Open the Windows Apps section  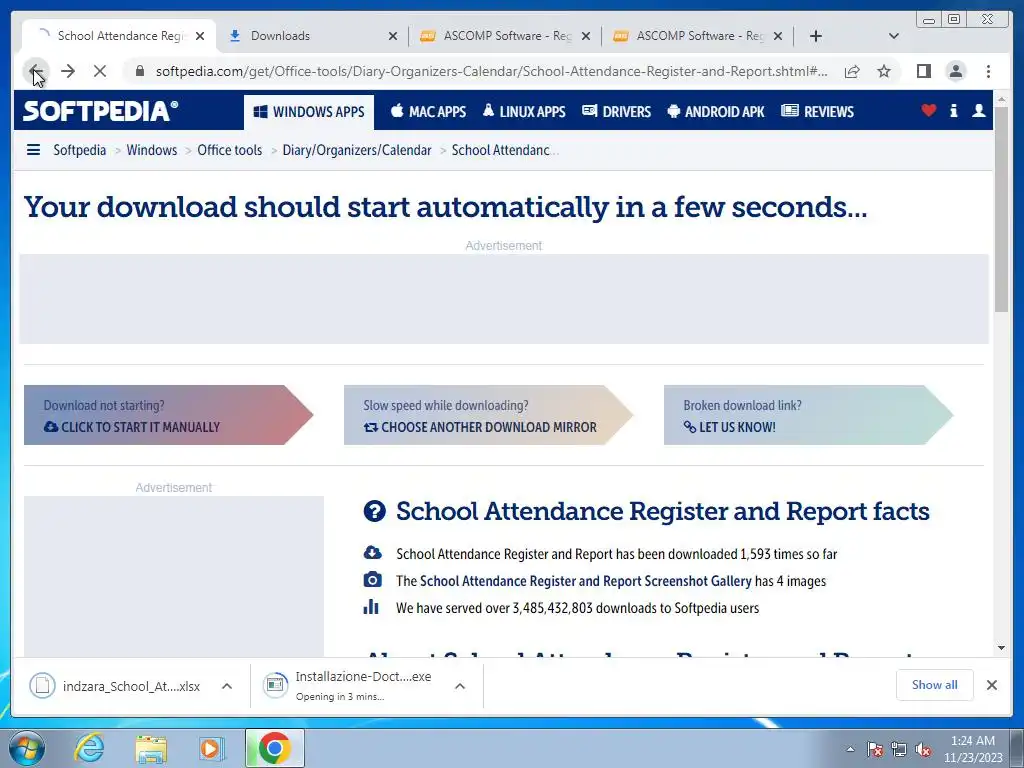point(309,112)
